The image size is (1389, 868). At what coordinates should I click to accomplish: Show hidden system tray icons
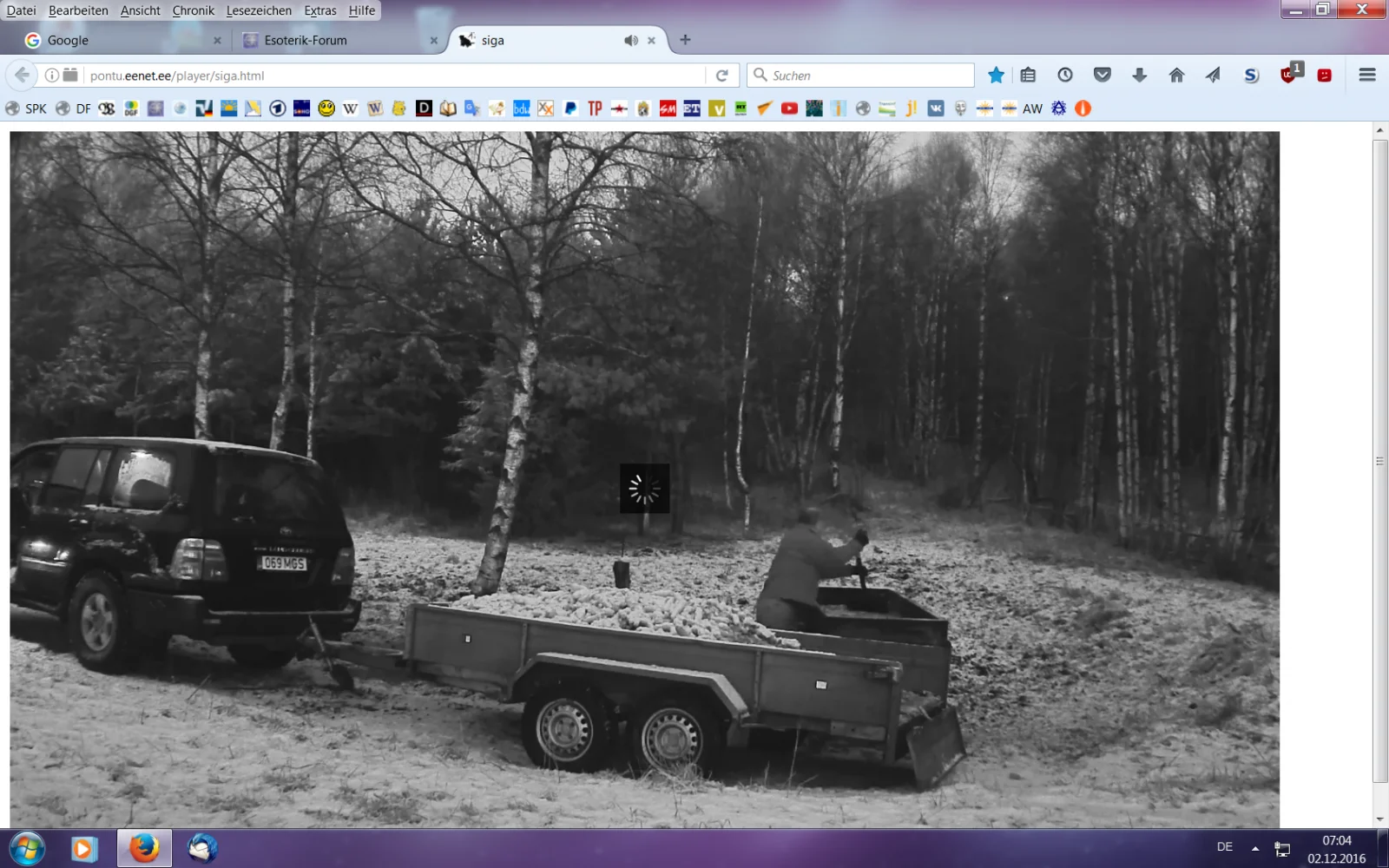pyautogui.click(x=1254, y=848)
